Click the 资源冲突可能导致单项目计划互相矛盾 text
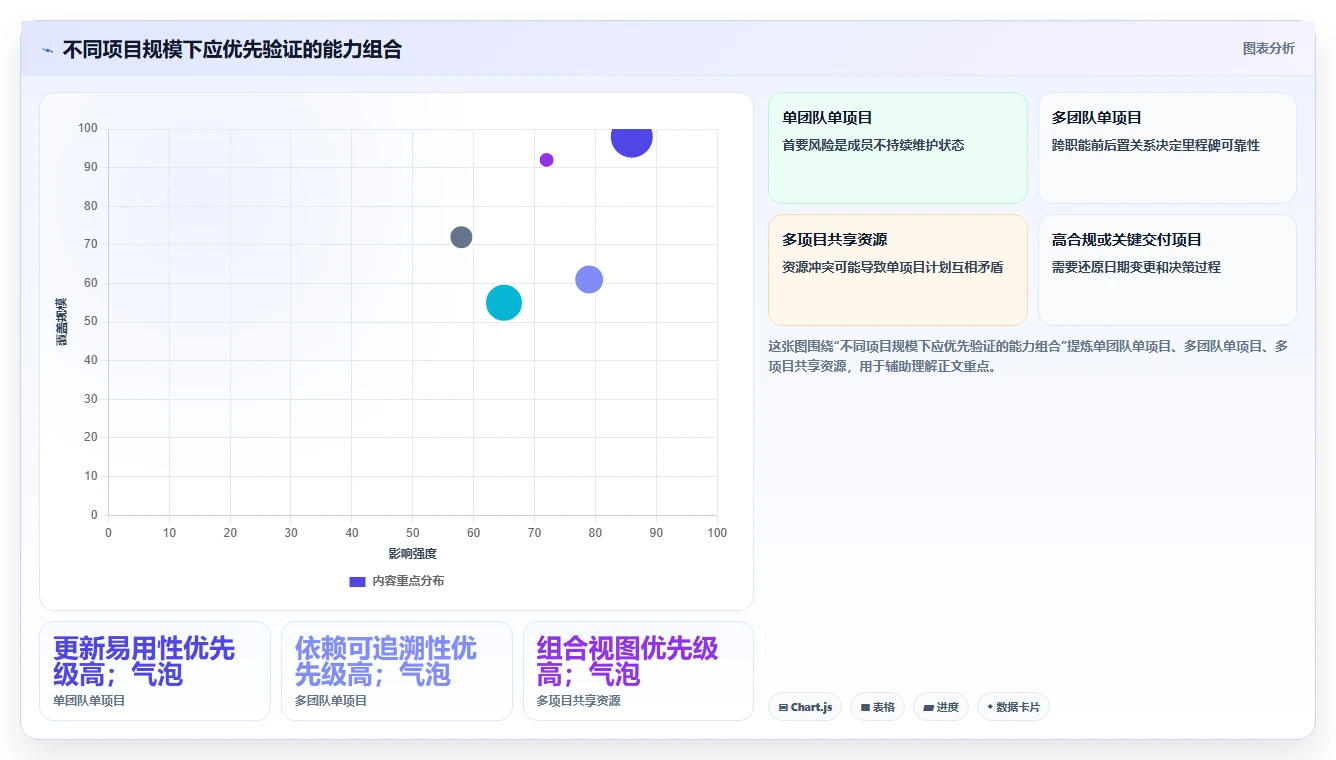The image size is (1336, 760). pyautogui.click(x=893, y=267)
